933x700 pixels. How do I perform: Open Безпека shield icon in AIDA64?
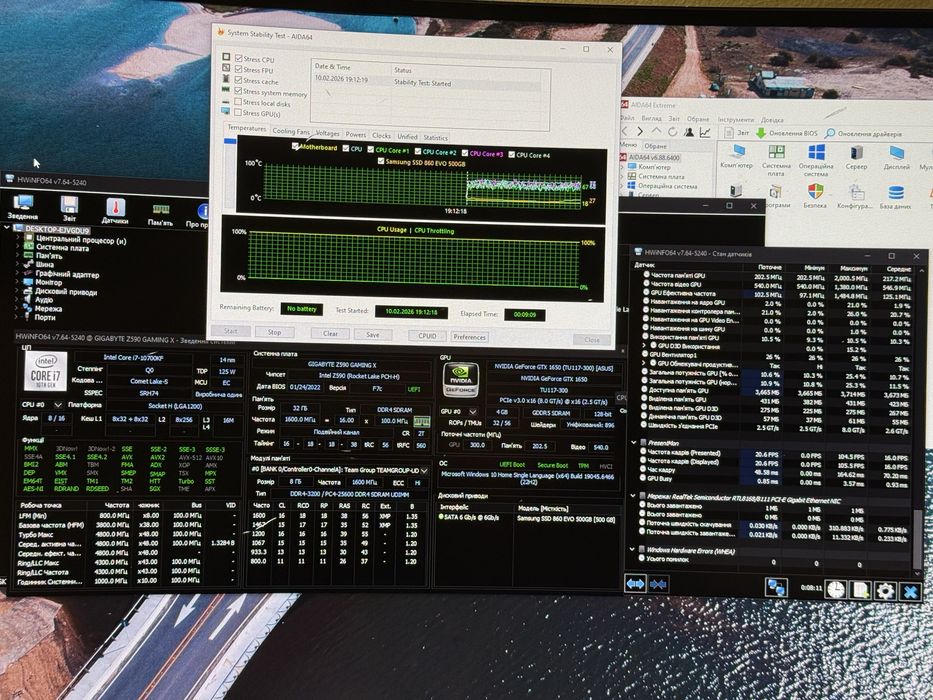point(815,196)
